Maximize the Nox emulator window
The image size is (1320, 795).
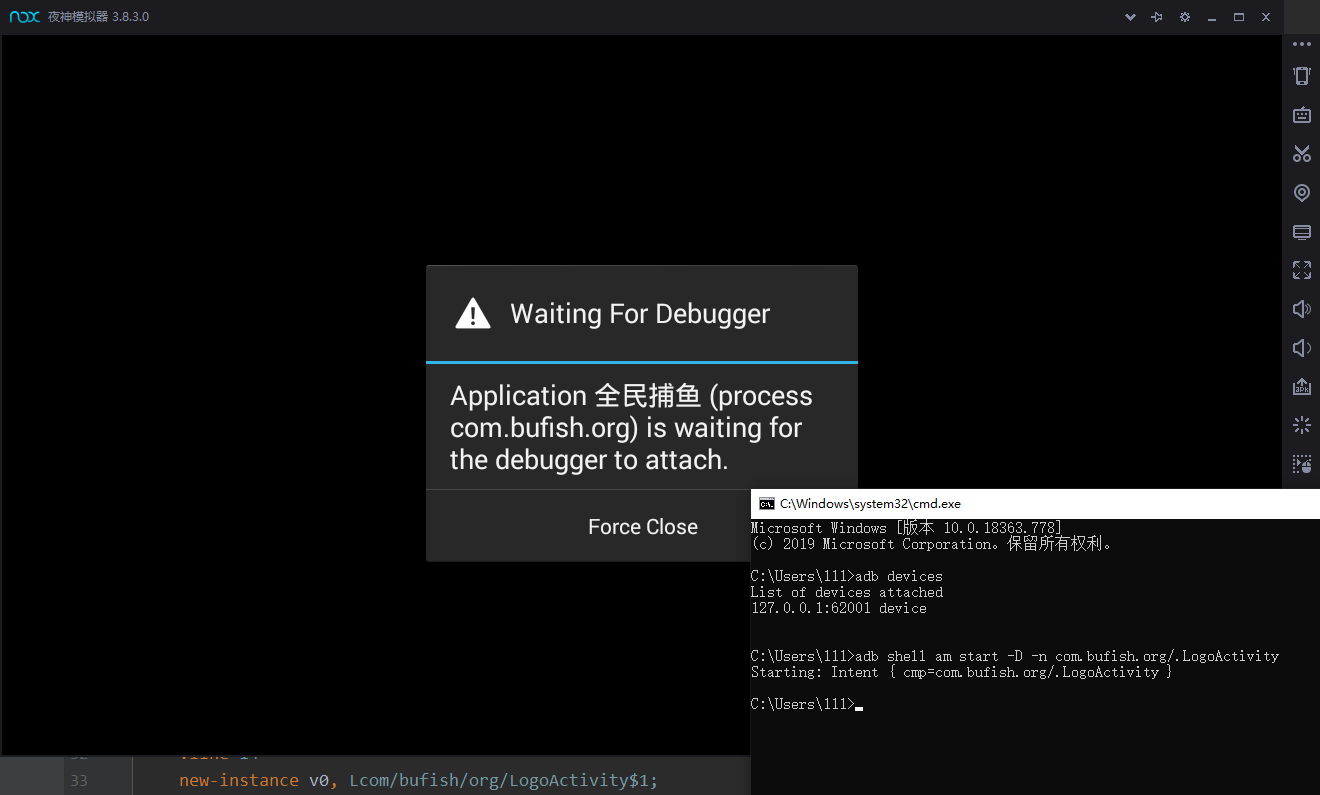tap(1239, 17)
